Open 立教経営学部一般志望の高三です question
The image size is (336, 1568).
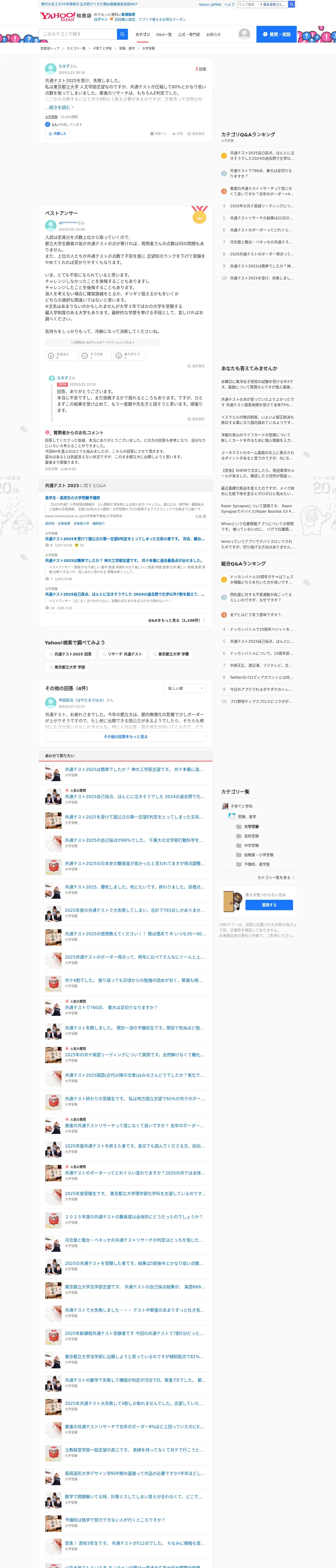pos(135,1450)
